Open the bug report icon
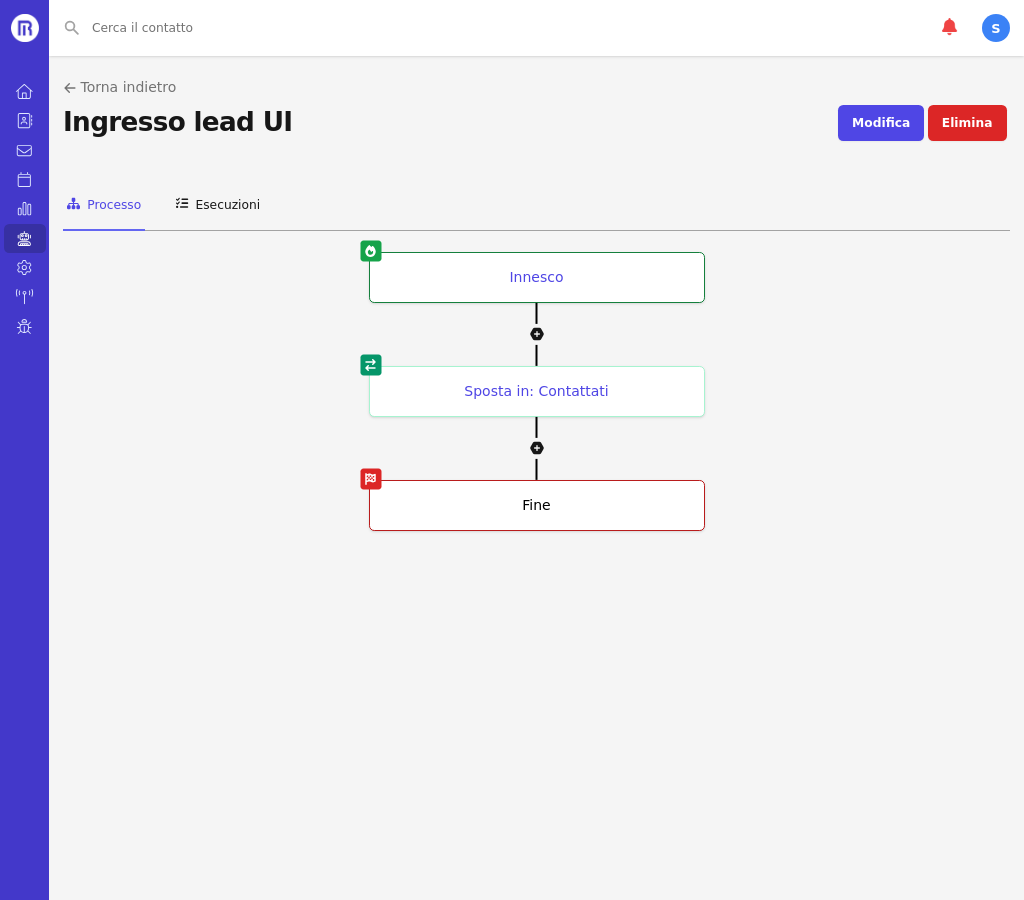 (x=24, y=327)
